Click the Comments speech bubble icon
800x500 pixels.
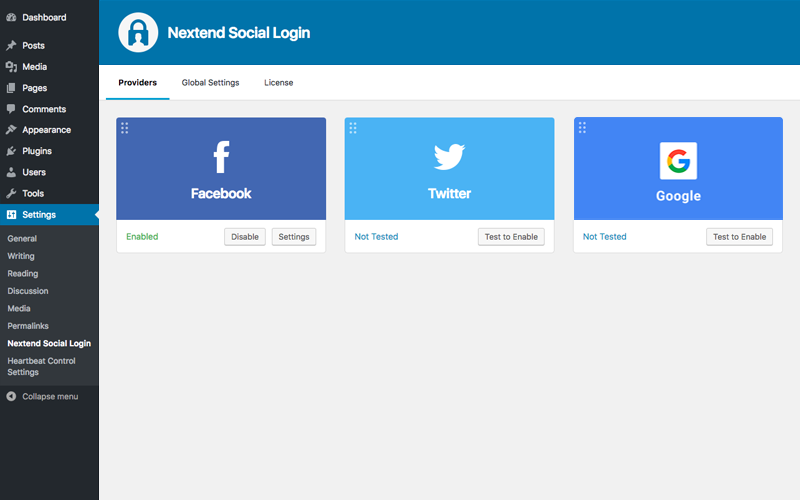pyautogui.click(x=11, y=109)
